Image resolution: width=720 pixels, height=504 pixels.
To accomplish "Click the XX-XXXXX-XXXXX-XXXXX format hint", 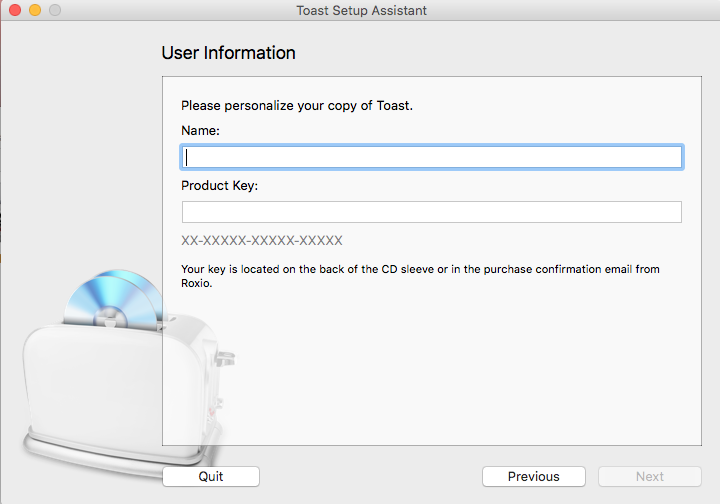I will 262,240.
